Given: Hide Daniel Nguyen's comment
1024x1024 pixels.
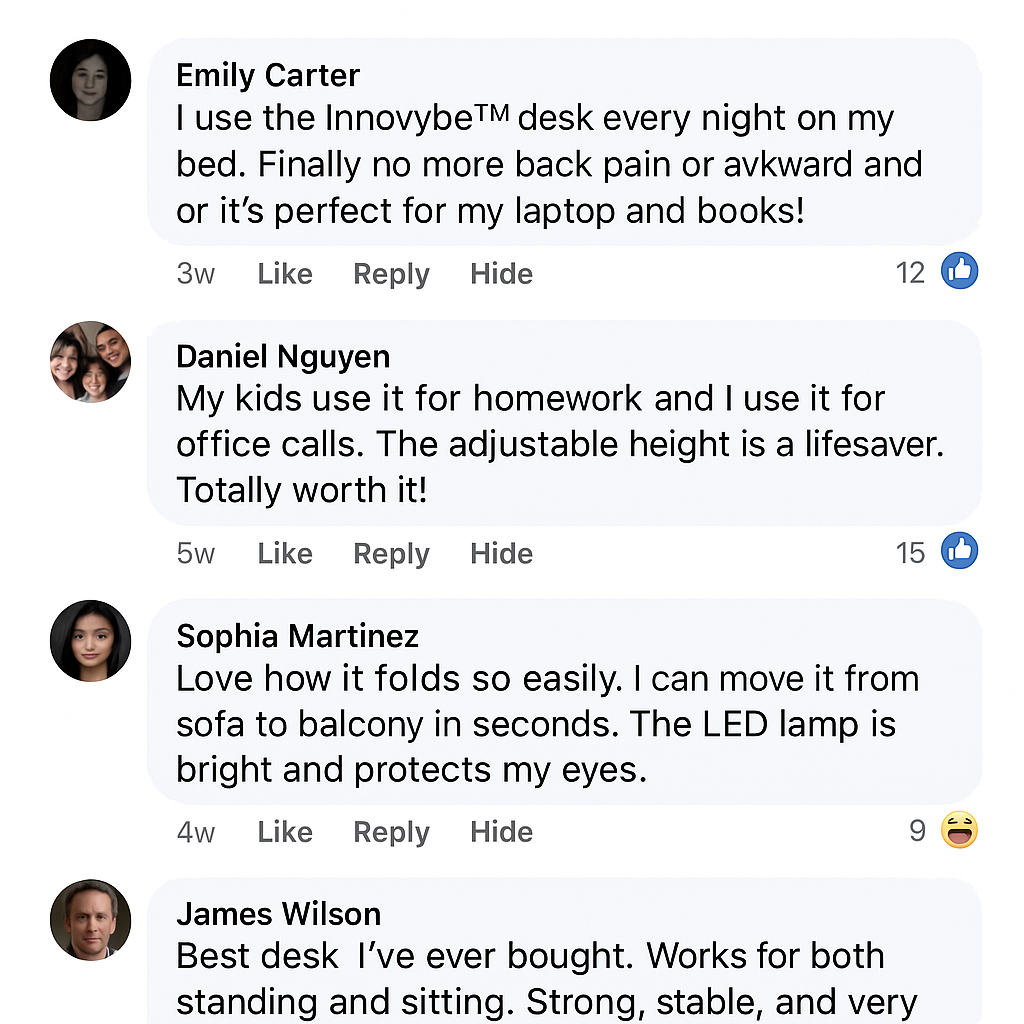Looking at the screenshot, I should coord(501,554).
